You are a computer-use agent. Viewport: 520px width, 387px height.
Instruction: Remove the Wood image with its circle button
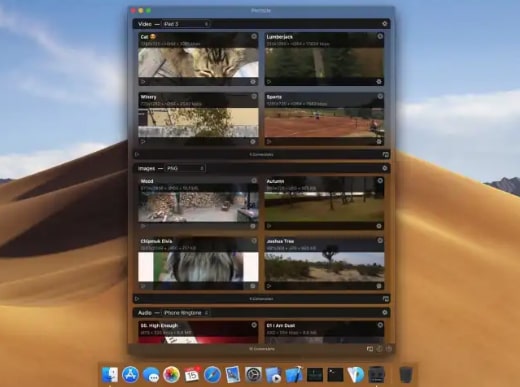[x=254, y=181]
